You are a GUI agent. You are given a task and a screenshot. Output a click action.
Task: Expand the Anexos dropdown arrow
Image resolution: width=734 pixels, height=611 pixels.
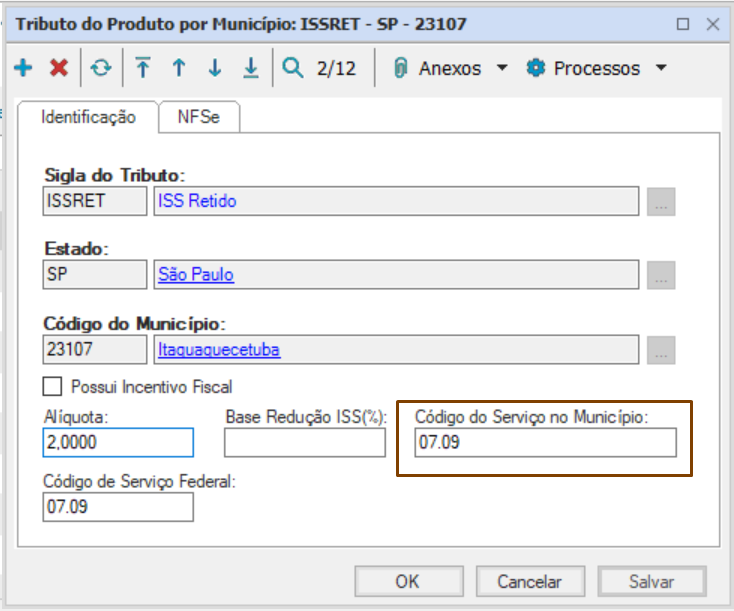point(502,69)
